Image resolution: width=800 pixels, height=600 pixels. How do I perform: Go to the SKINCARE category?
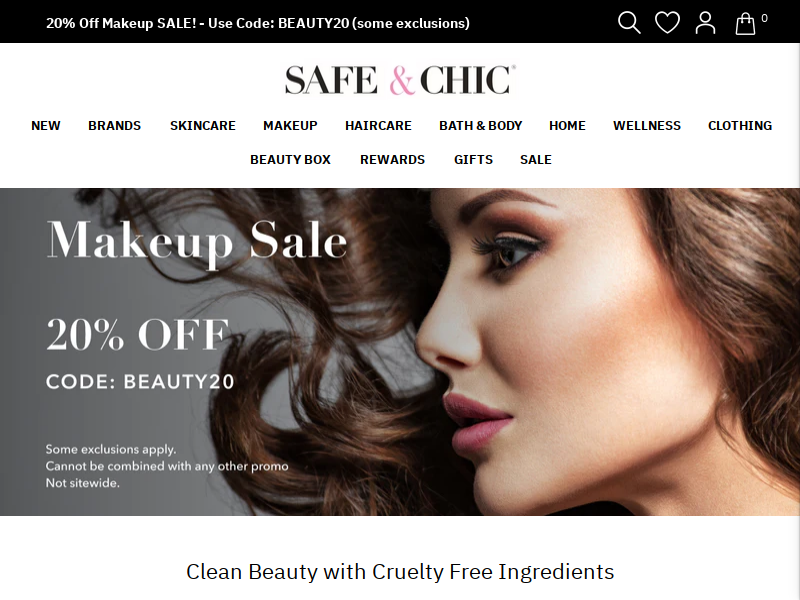pyautogui.click(x=203, y=126)
